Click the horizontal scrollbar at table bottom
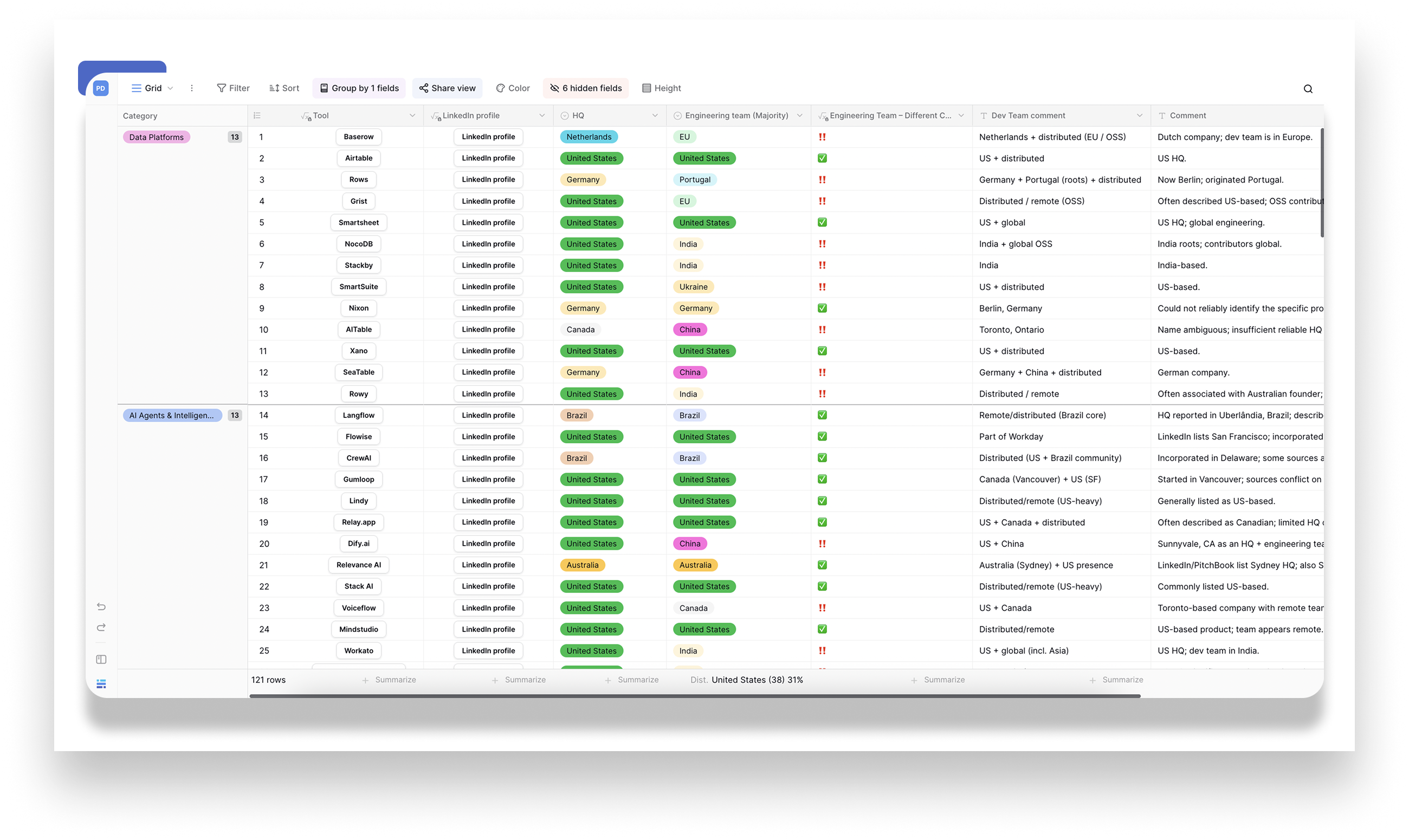Screen dimensions: 1409x840 coord(695,696)
